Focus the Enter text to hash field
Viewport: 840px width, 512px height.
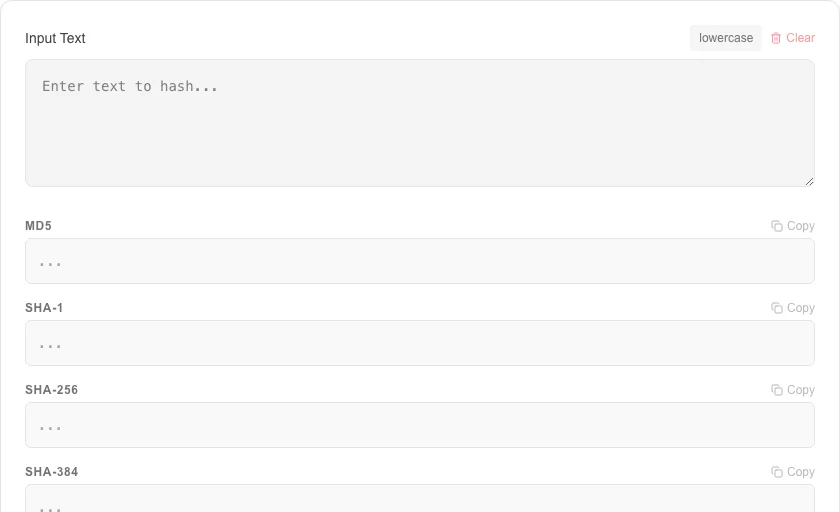pos(420,123)
